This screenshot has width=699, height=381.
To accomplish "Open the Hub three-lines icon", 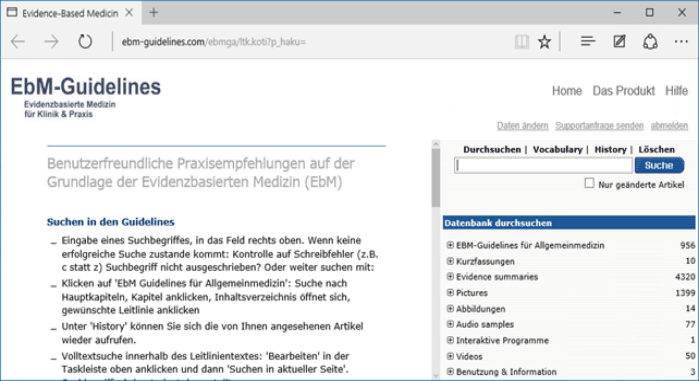I will (x=588, y=42).
